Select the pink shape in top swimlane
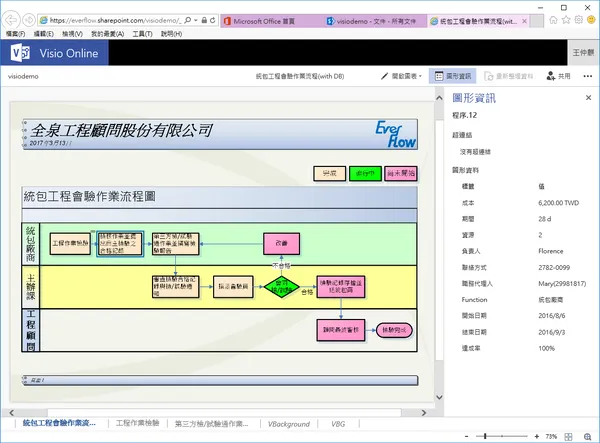 pos(282,243)
